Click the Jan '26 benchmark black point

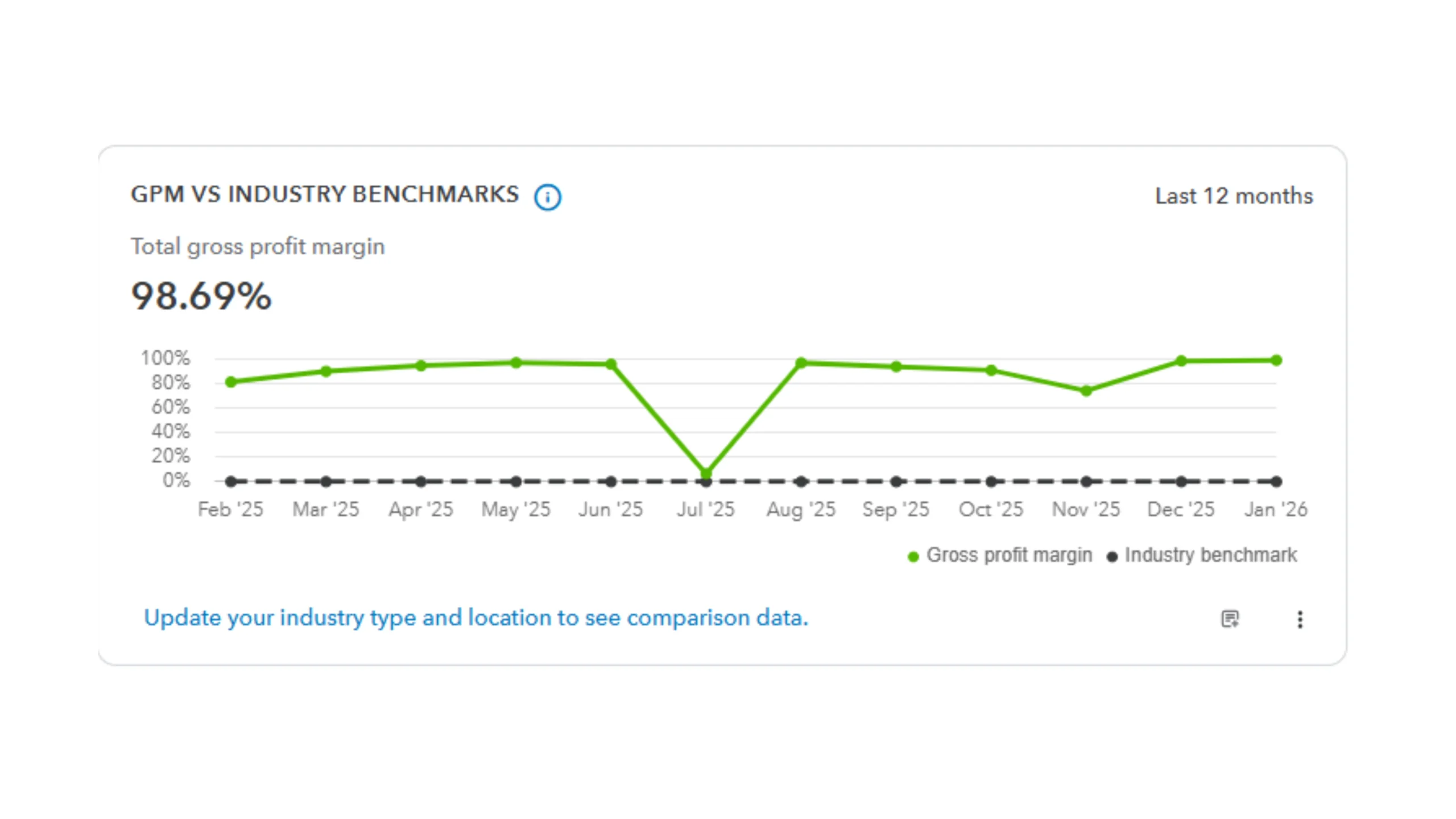point(1276,482)
